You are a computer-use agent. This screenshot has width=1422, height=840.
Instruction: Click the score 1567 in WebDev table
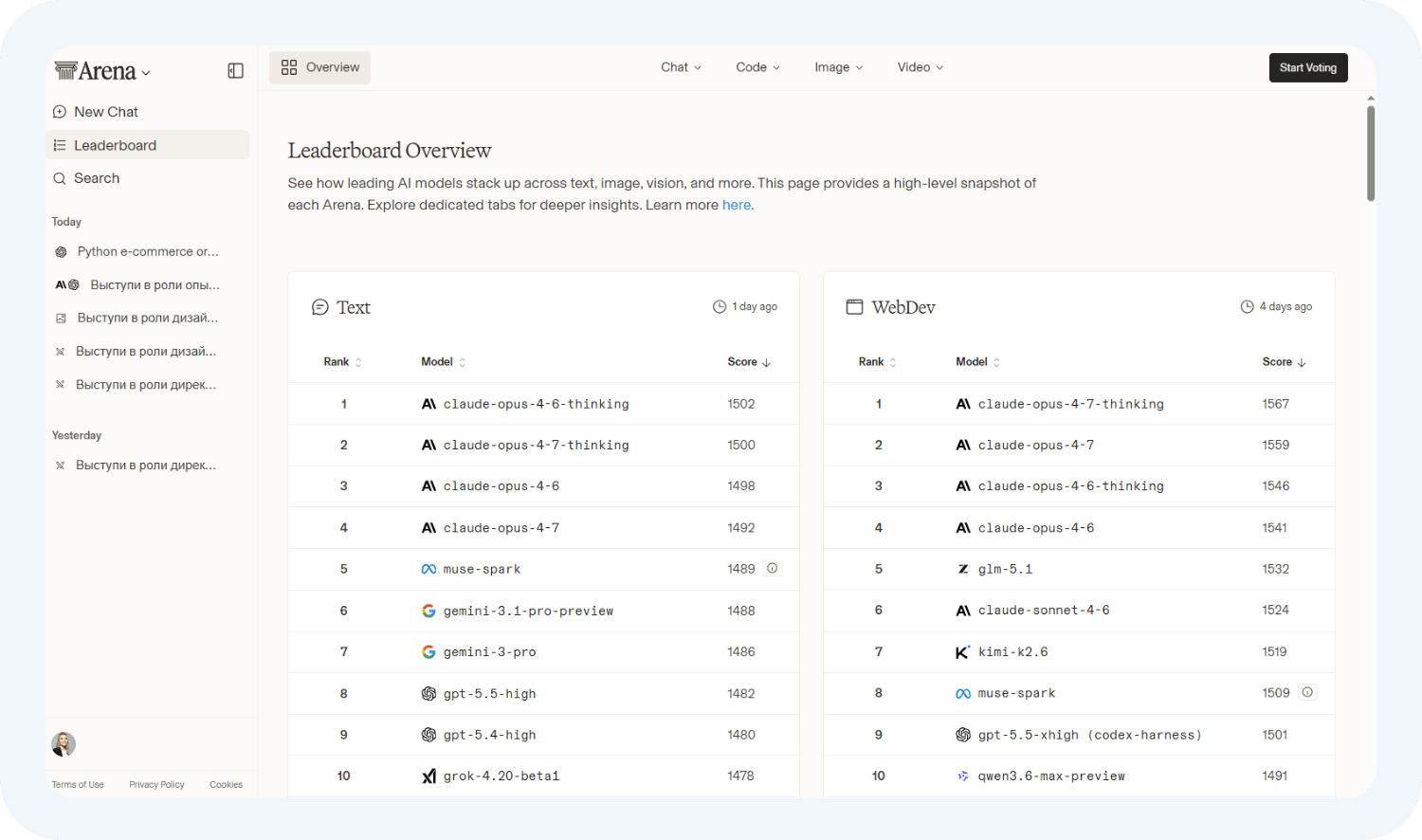click(1276, 404)
